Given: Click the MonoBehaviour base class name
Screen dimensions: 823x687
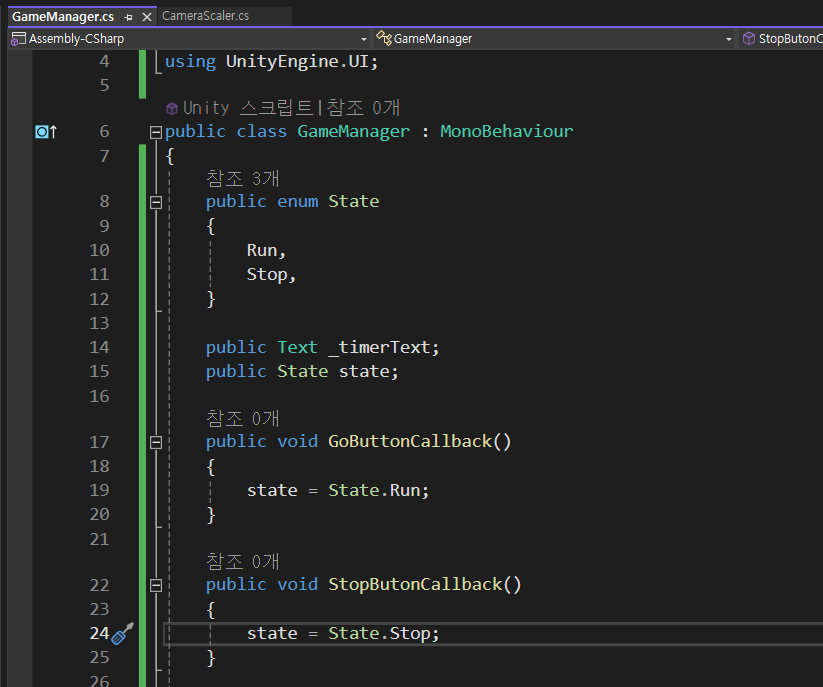Looking at the screenshot, I should coord(507,131).
